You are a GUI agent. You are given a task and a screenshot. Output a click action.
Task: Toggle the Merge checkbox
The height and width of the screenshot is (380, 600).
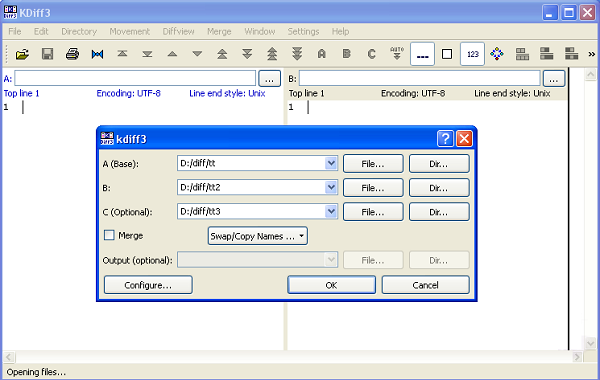coord(109,235)
